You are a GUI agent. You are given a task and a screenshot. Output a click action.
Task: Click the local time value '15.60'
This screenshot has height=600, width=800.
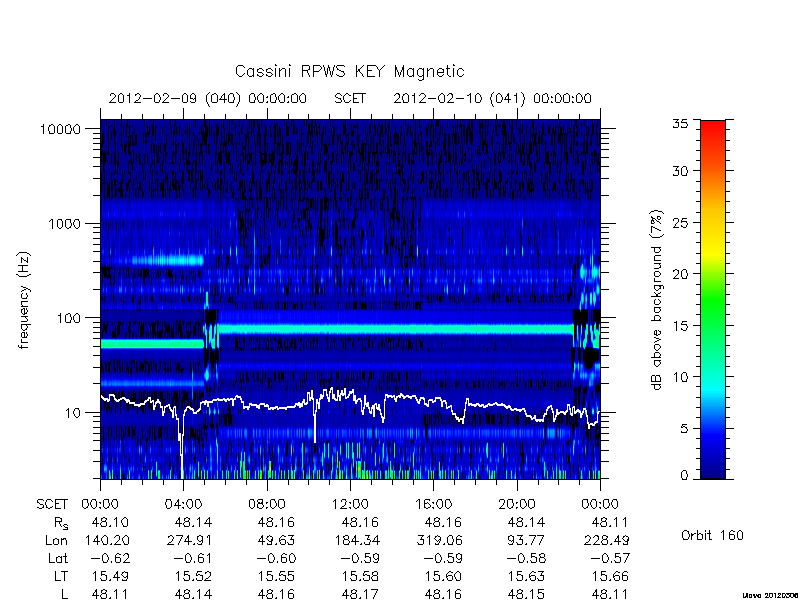[443, 576]
